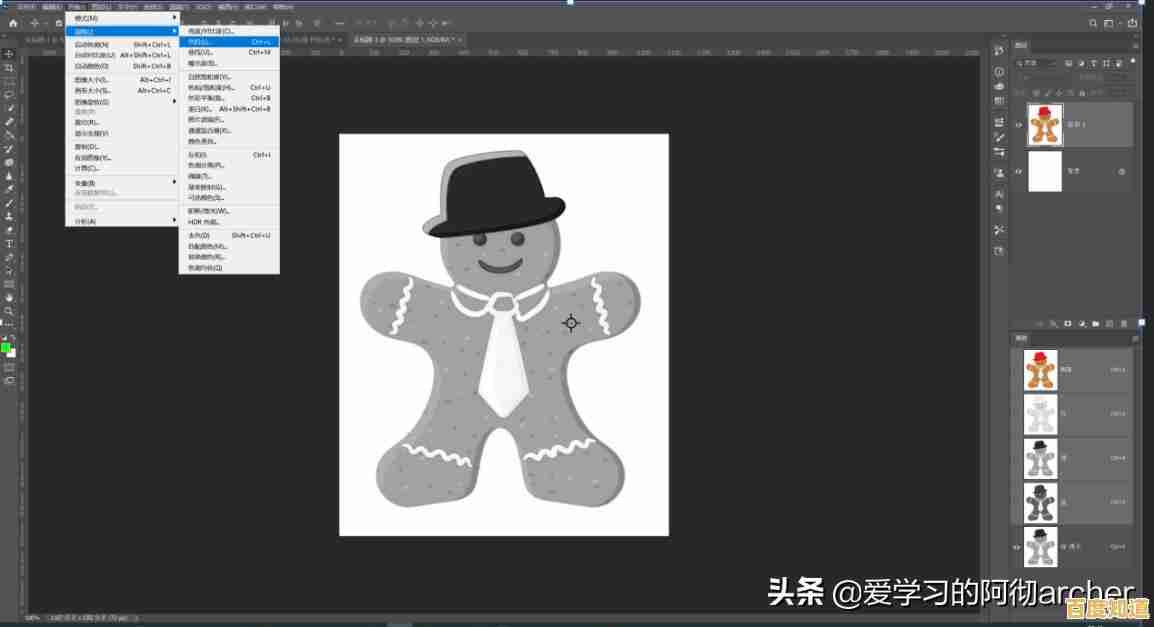Click the green foreground color swatch

pos(6,348)
